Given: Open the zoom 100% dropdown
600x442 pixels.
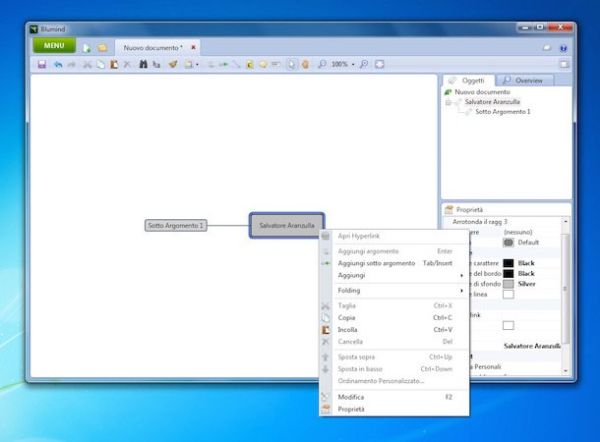Looking at the screenshot, I should 342,64.
